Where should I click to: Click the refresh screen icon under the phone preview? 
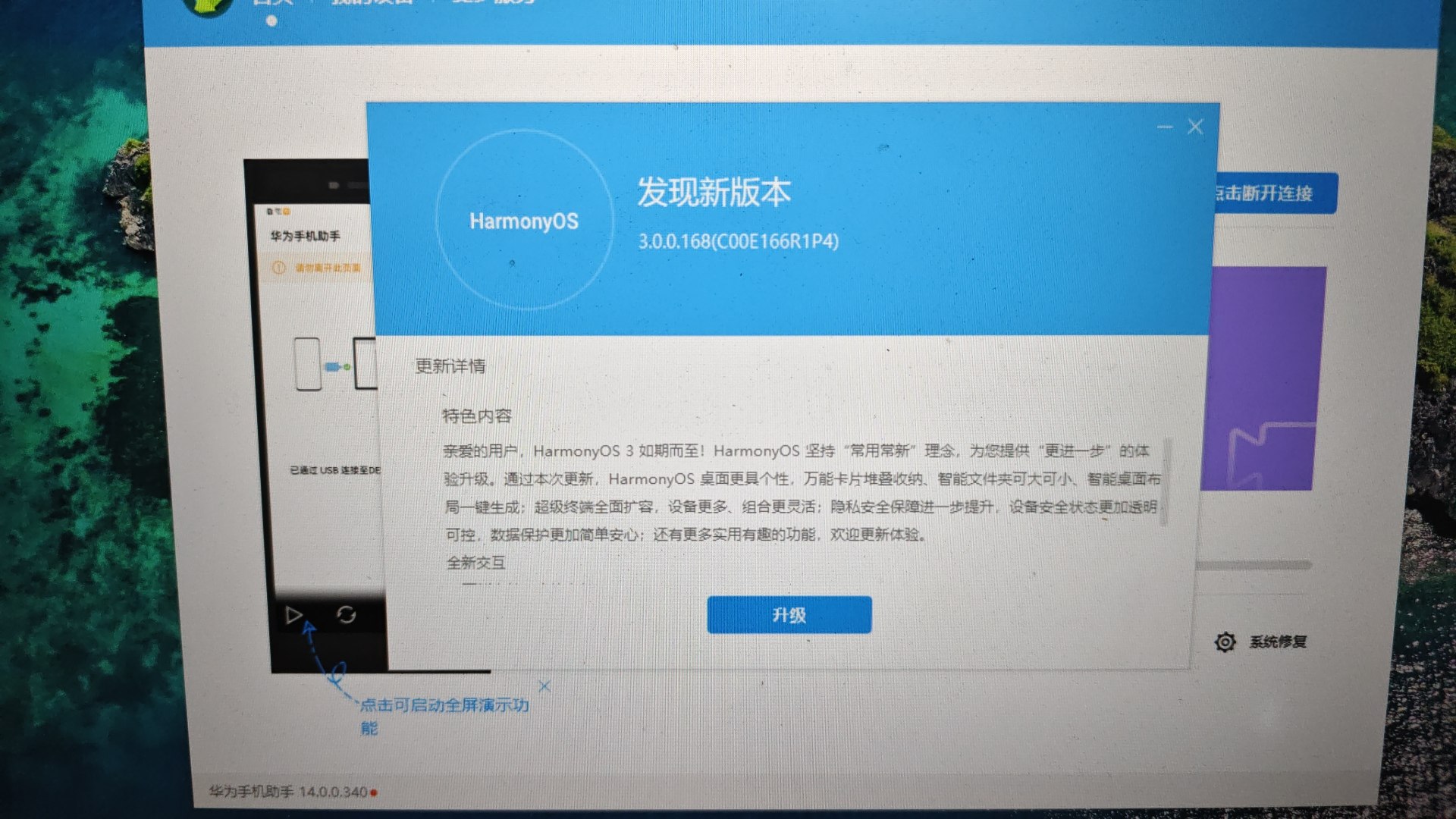click(x=347, y=614)
